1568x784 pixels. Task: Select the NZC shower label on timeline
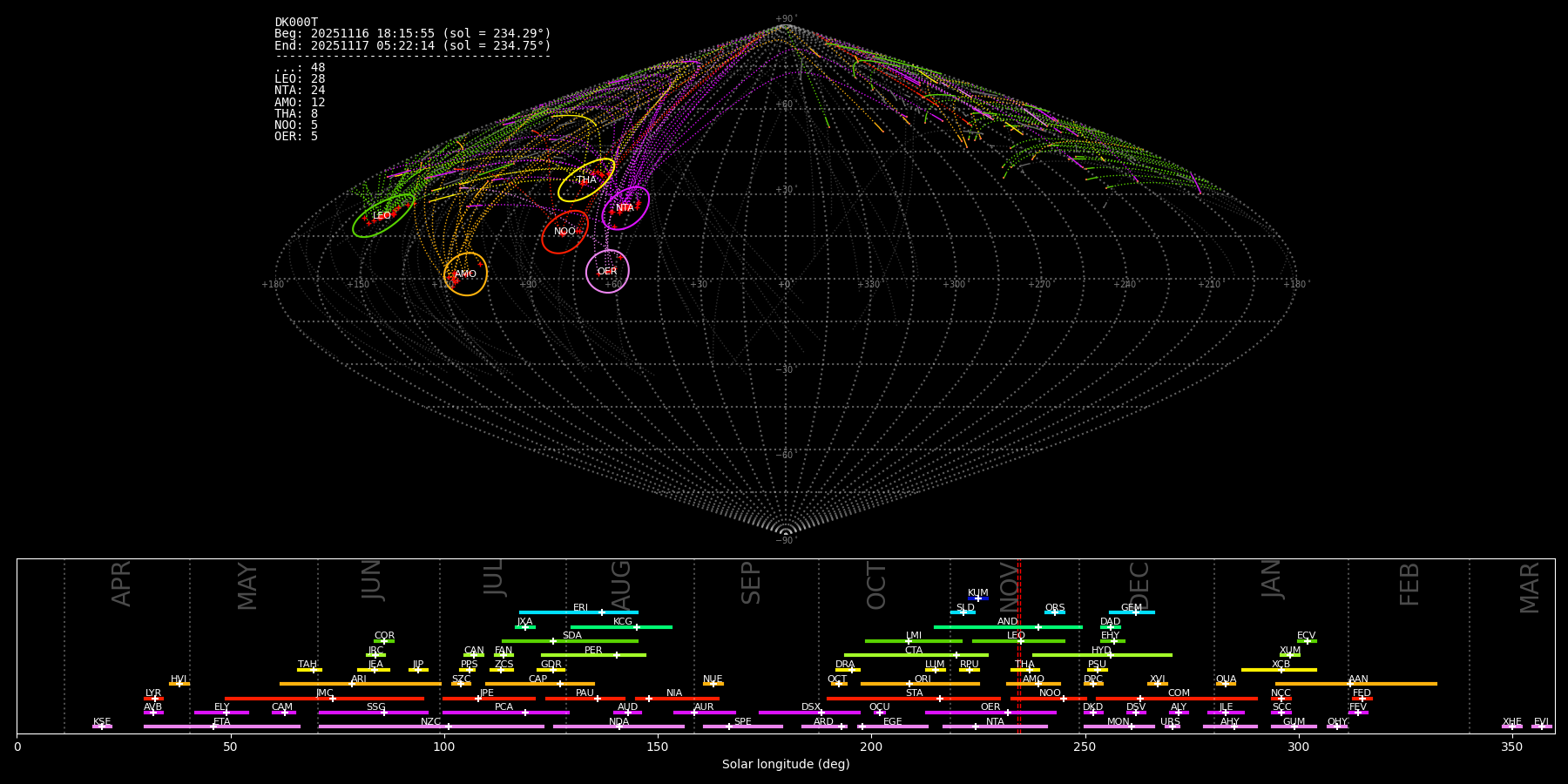(x=430, y=722)
